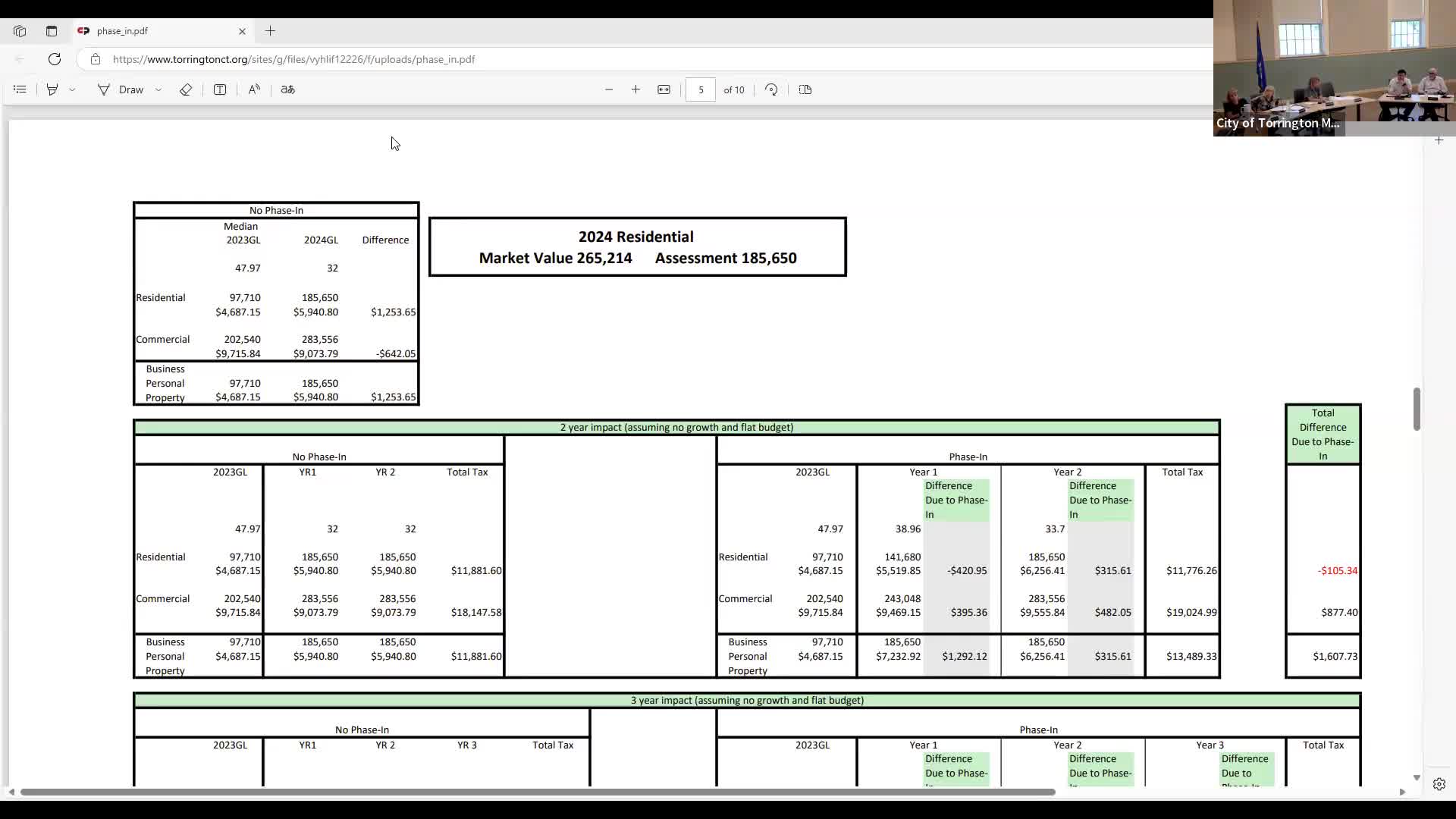Click the '3 year impact' section header
This screenshot has width=1456, height=819.
point(747,700)
